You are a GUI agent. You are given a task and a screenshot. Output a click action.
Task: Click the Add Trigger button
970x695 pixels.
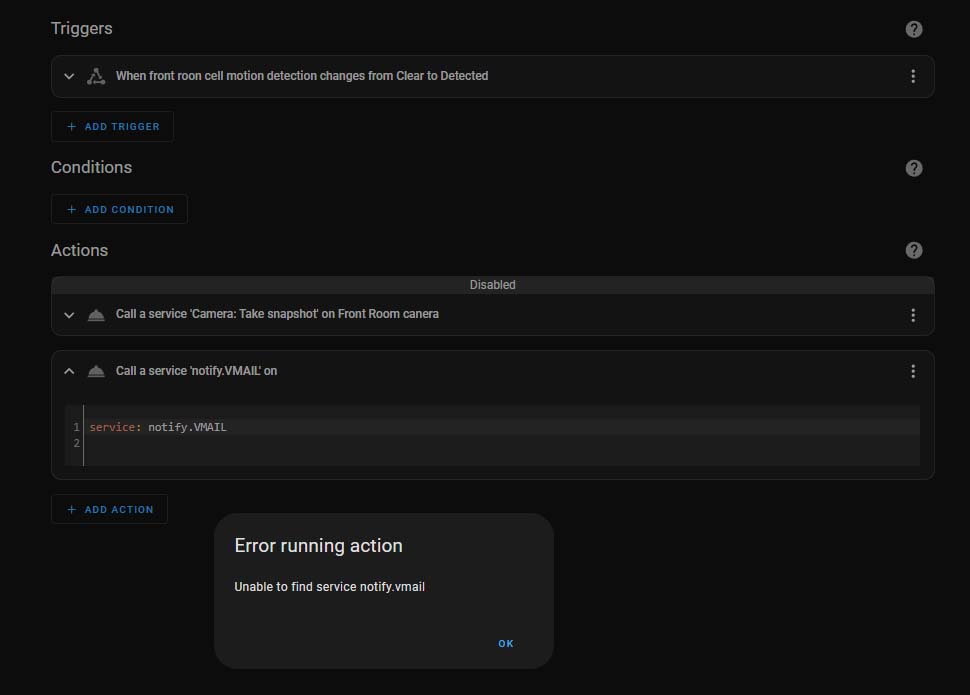coord(113,126)
